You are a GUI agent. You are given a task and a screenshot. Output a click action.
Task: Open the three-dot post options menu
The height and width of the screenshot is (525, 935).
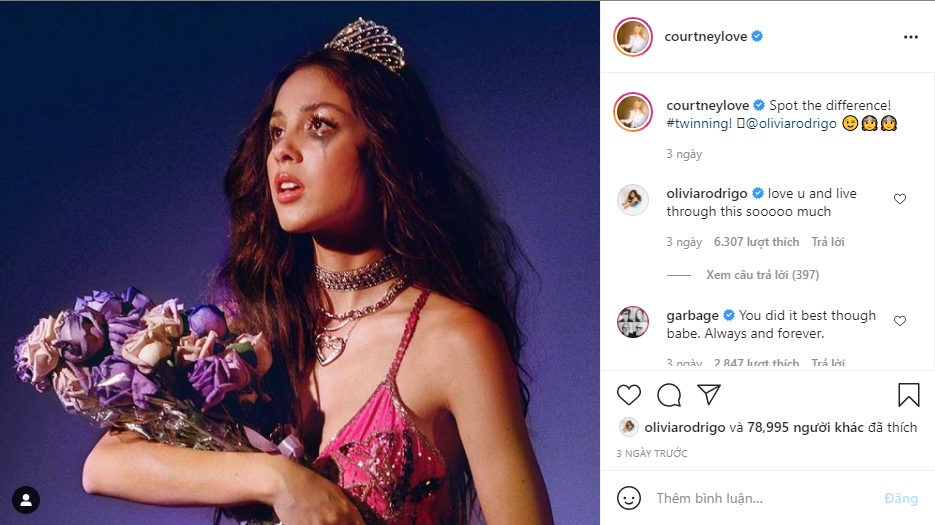(x=910, y=37)
